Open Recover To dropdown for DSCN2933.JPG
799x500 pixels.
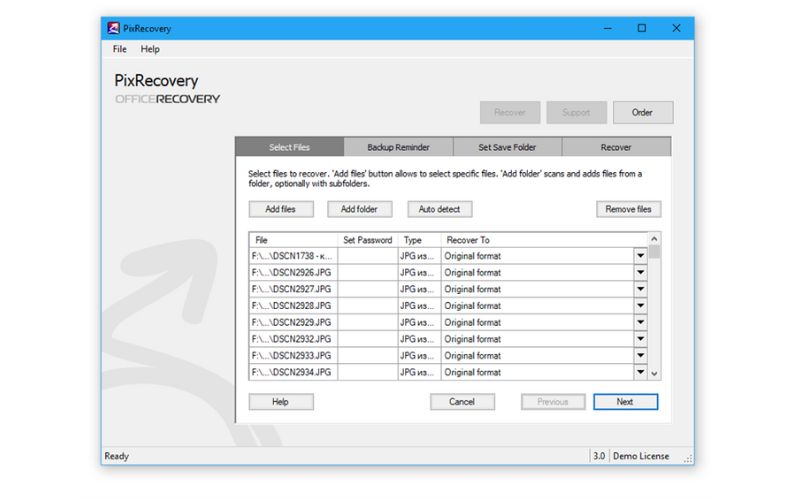[641, 355]
